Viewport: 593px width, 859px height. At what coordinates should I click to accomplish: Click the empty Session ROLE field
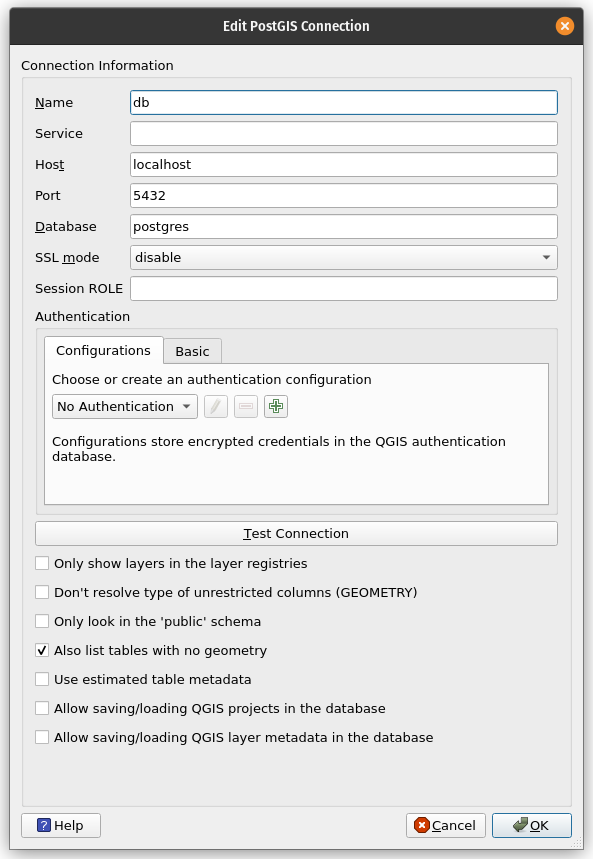(344, 289)
